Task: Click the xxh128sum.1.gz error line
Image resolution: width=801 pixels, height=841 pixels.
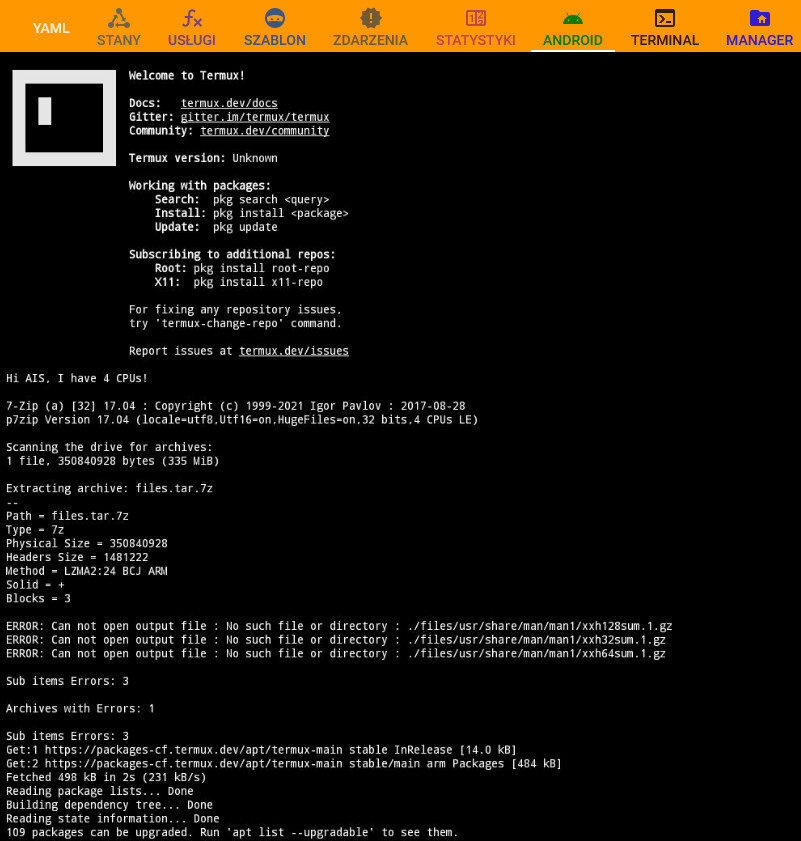Action: coord(339,626)
